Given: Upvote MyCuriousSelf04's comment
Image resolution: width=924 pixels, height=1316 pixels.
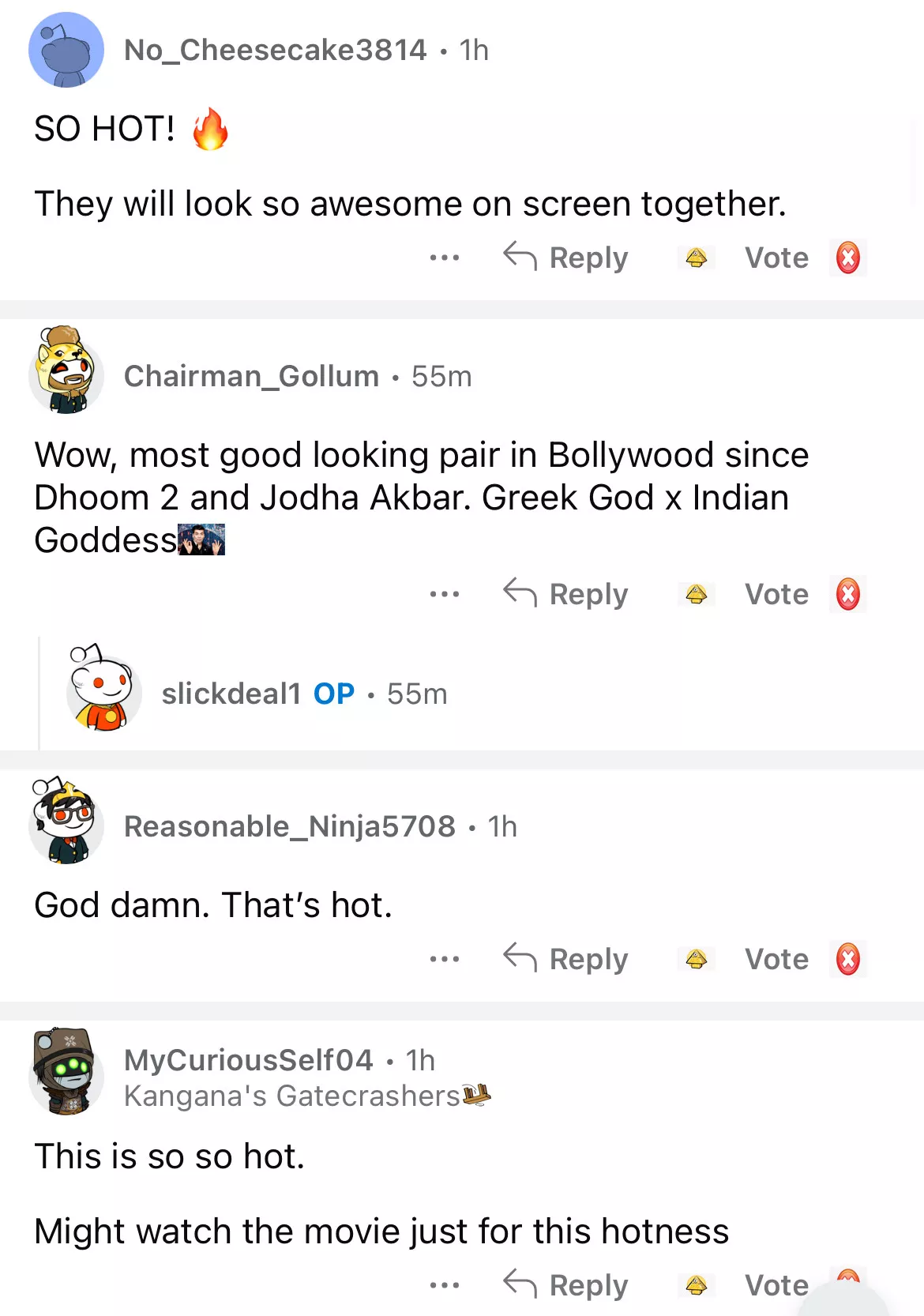Looking at the screenshot, I should pos(696,1285).
